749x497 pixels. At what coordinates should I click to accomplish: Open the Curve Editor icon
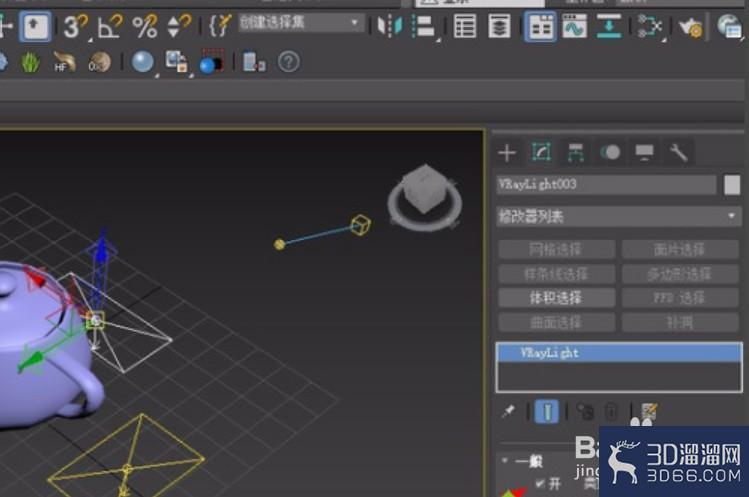click(575, 26)
